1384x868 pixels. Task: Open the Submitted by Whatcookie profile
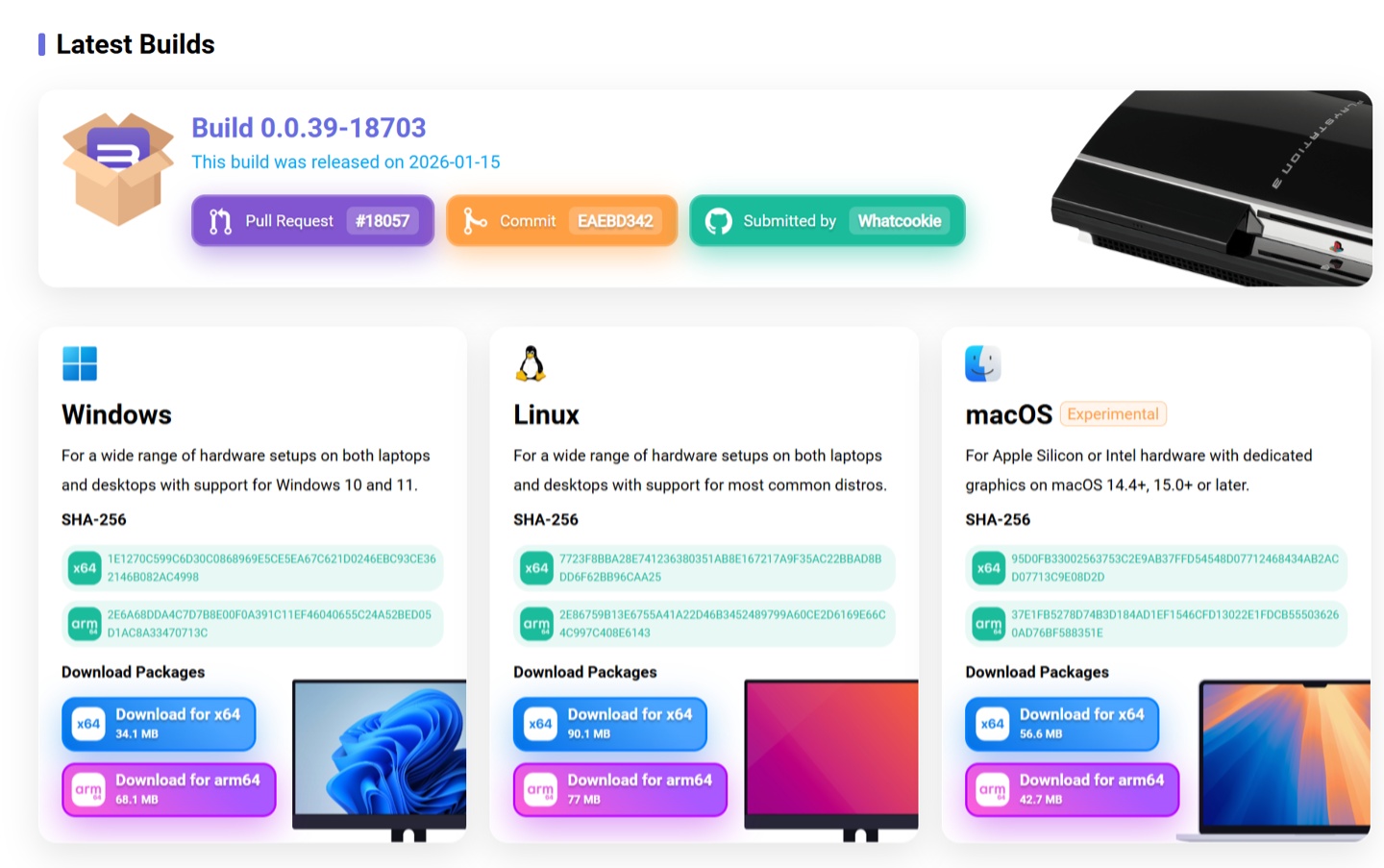827,221
